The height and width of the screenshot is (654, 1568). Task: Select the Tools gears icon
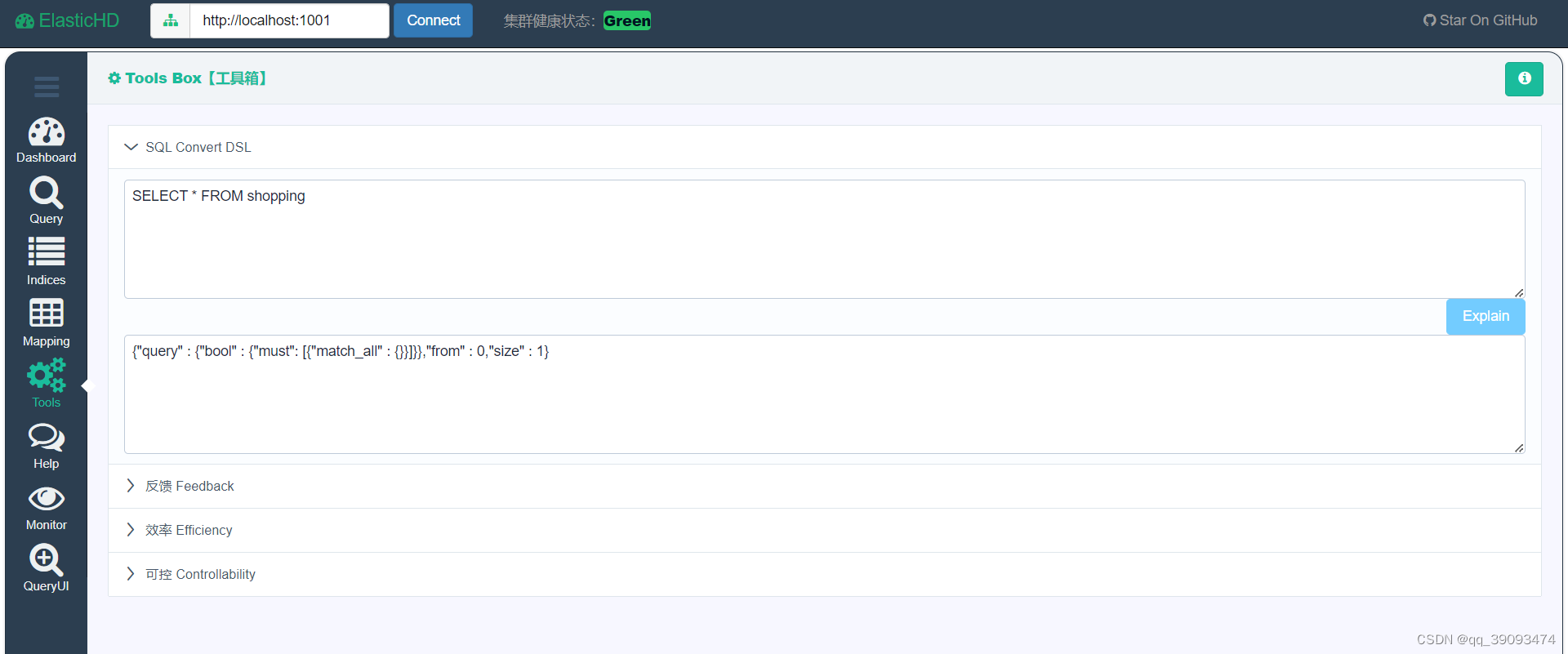[x=47, y=376]
